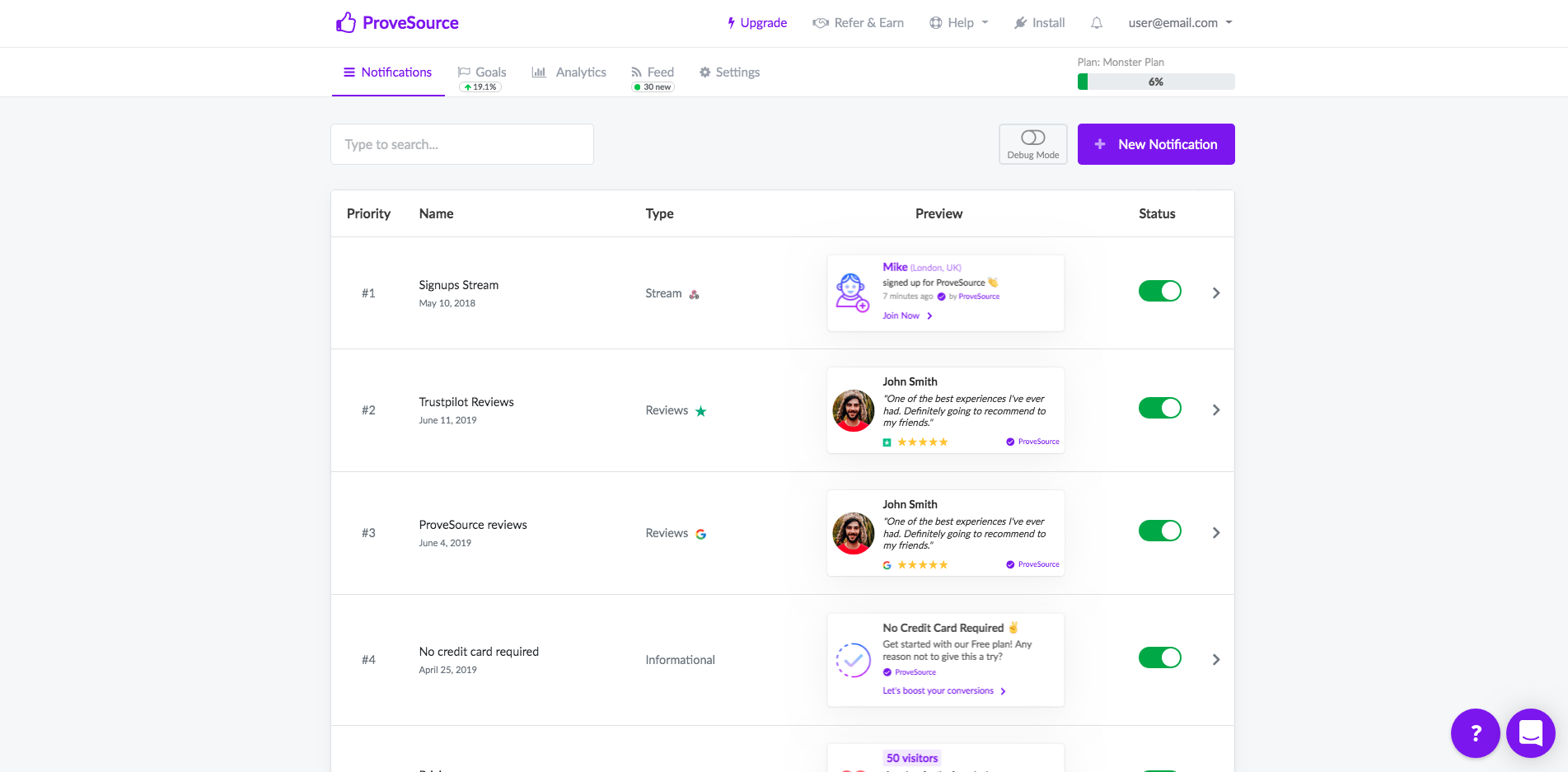This screenshot has width=1568, height=772.
Task: Click the April 25, 2019 date
Action: (x=447, y=670)
